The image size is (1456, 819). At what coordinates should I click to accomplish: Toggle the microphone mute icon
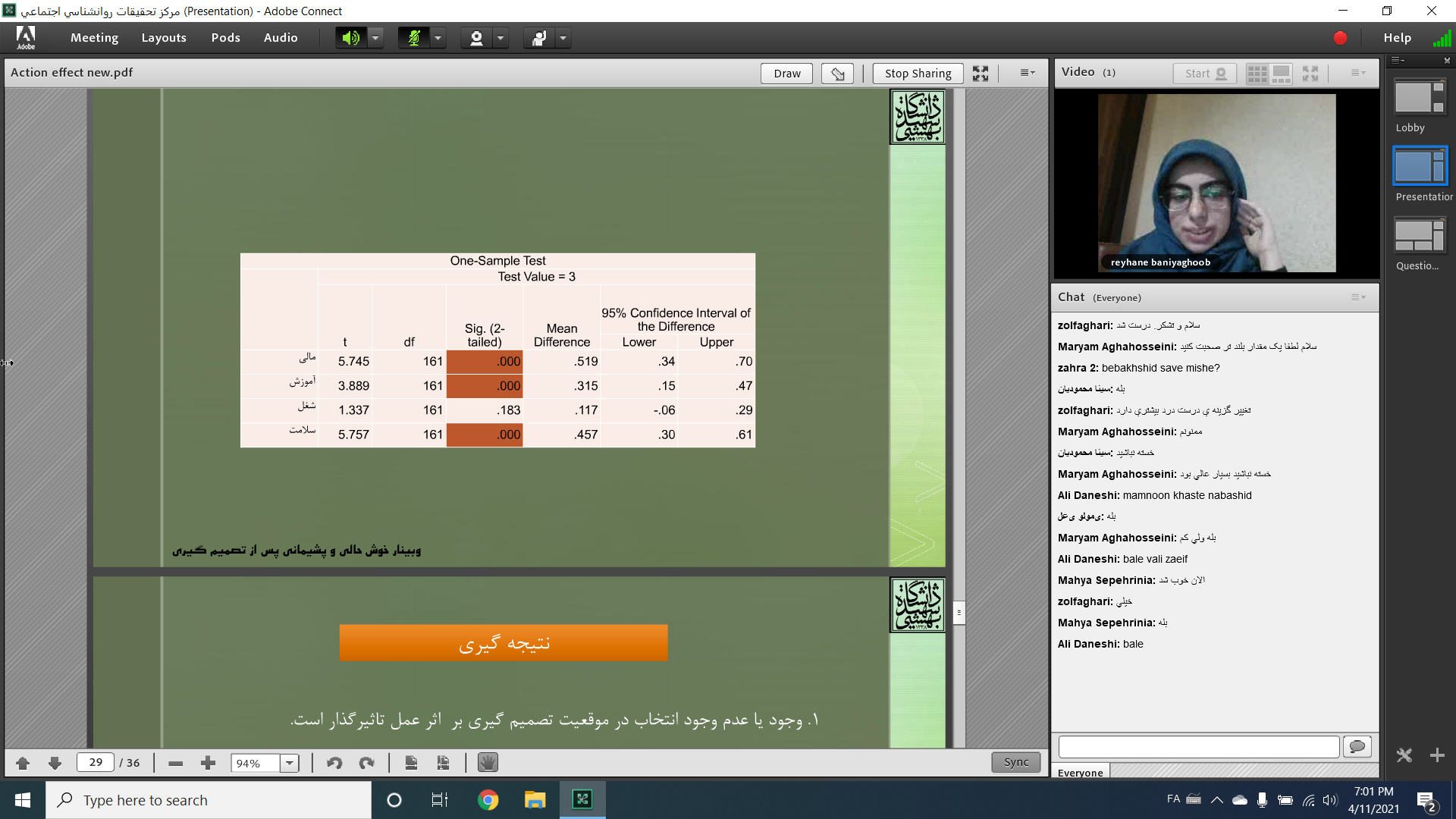click(413, 38)
